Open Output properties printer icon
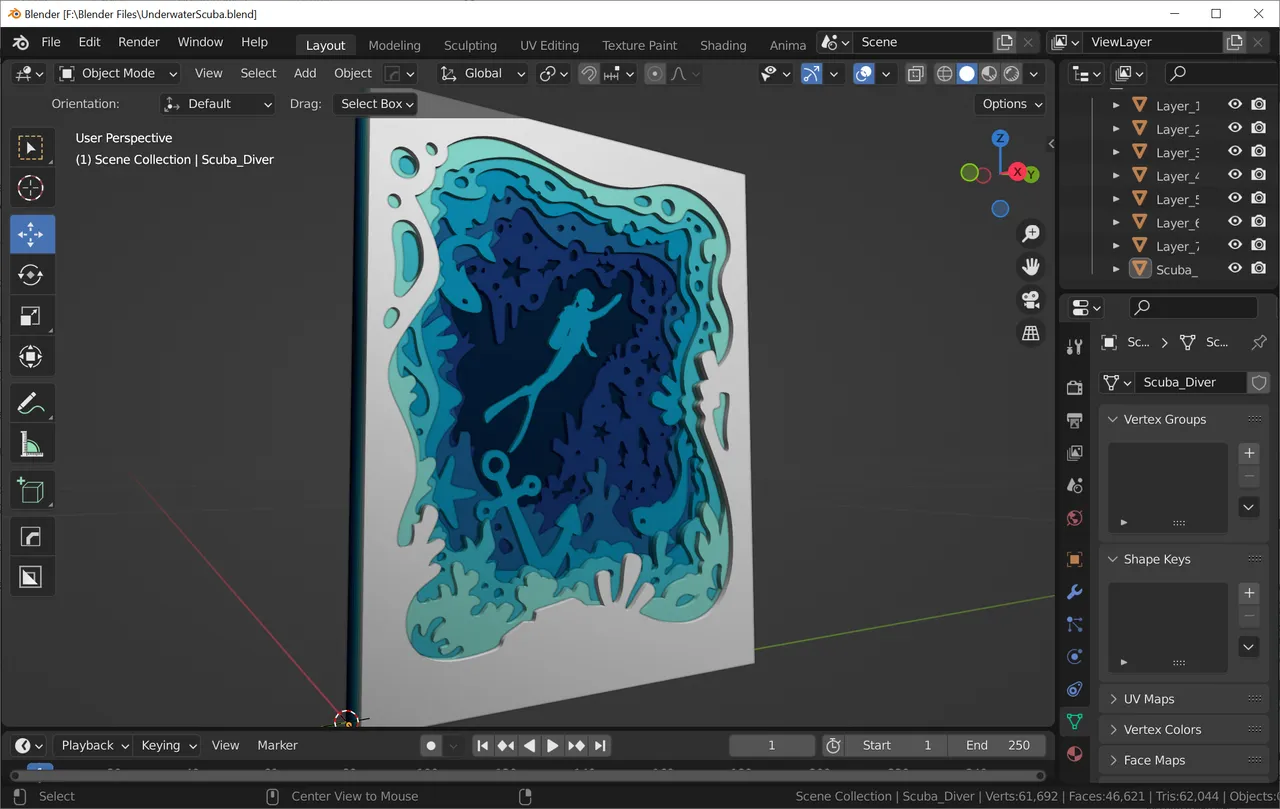1280x809 pixels. (1075, 420)
